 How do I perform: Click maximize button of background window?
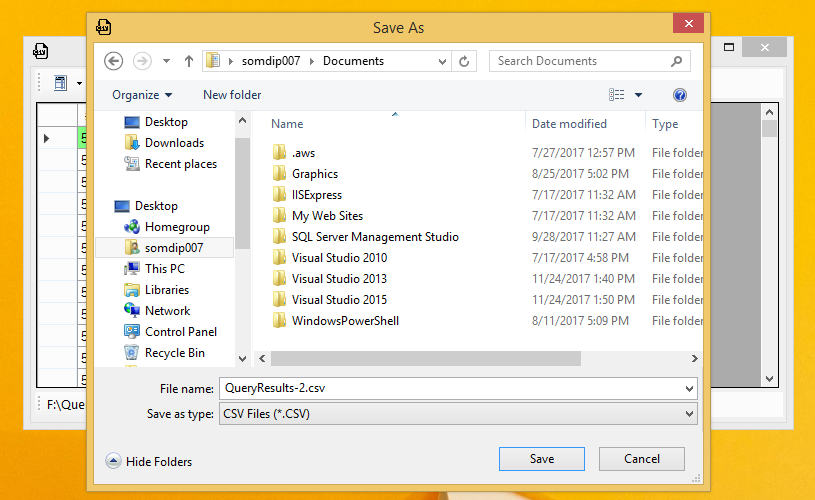click(x=729, y=47)
